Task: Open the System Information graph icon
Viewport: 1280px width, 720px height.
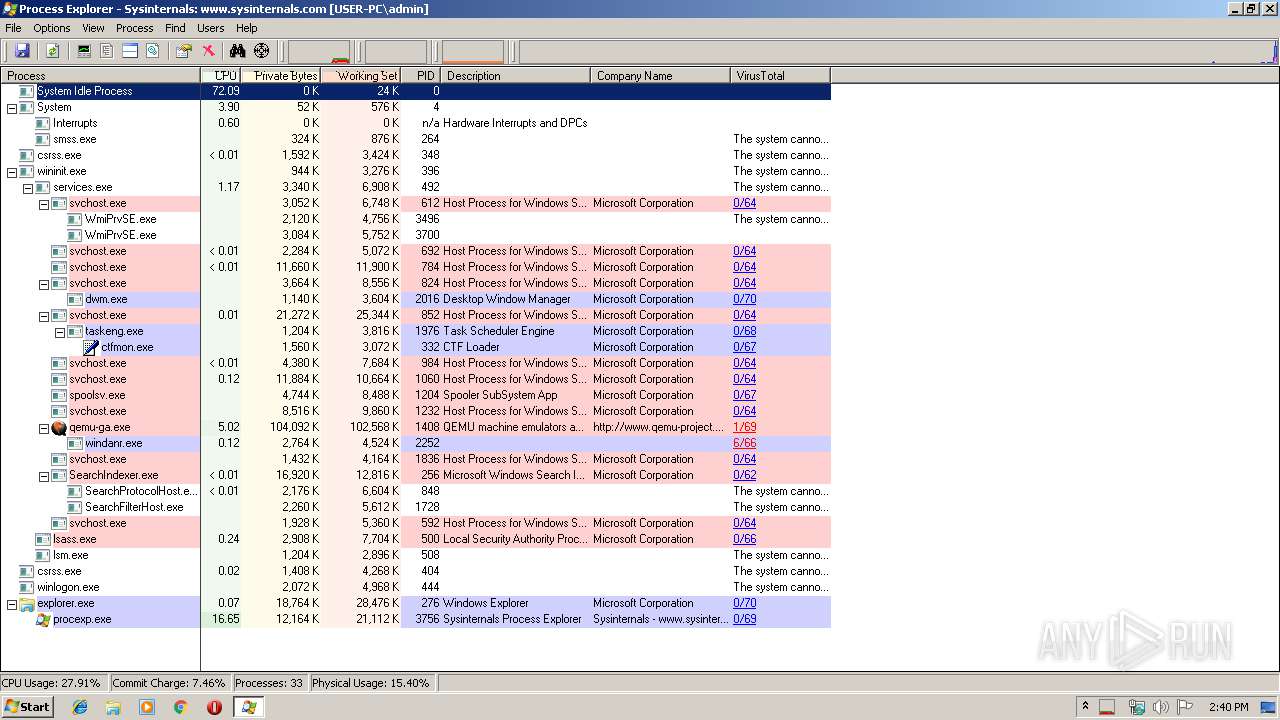Action: (x=84, y=51)
